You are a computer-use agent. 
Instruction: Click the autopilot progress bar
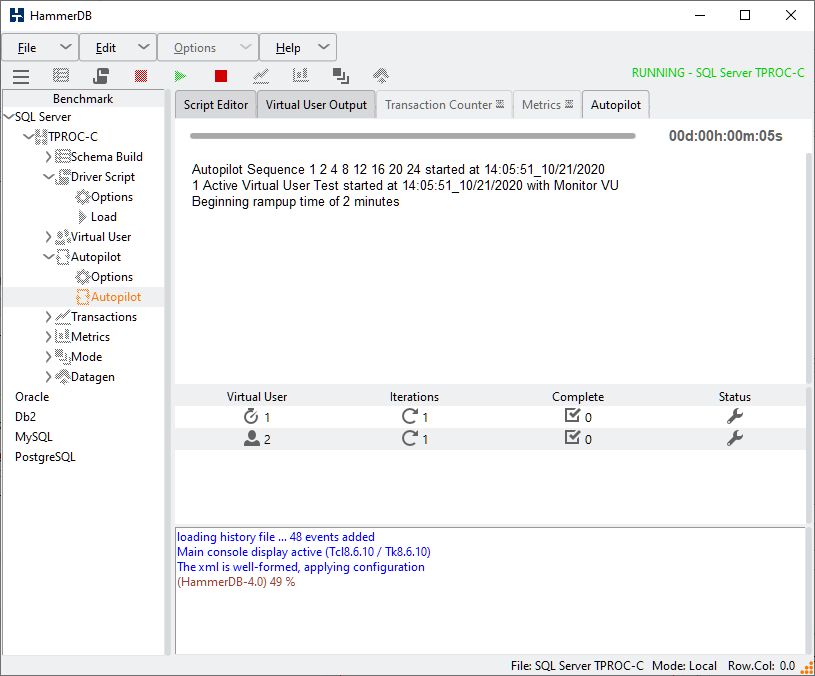pyautogui.click(x=413, y=136)
